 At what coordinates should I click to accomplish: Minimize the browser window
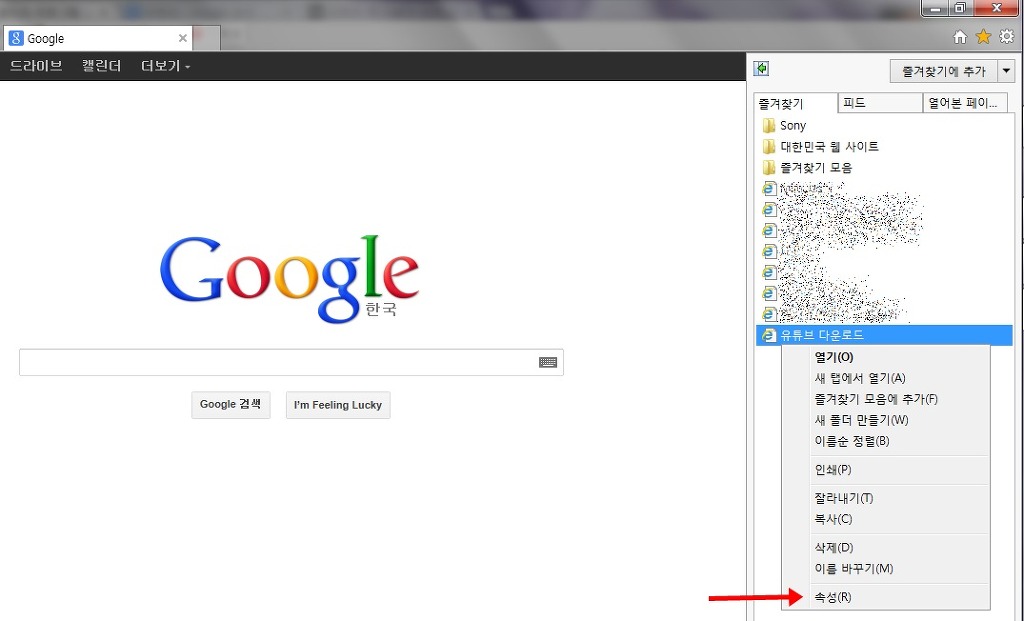click(936, 8)
